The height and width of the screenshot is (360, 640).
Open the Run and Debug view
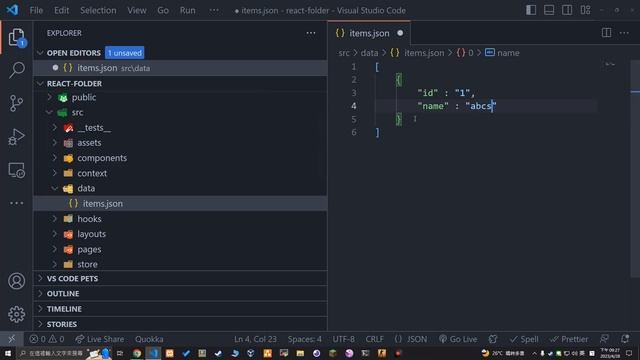[16, 137]
